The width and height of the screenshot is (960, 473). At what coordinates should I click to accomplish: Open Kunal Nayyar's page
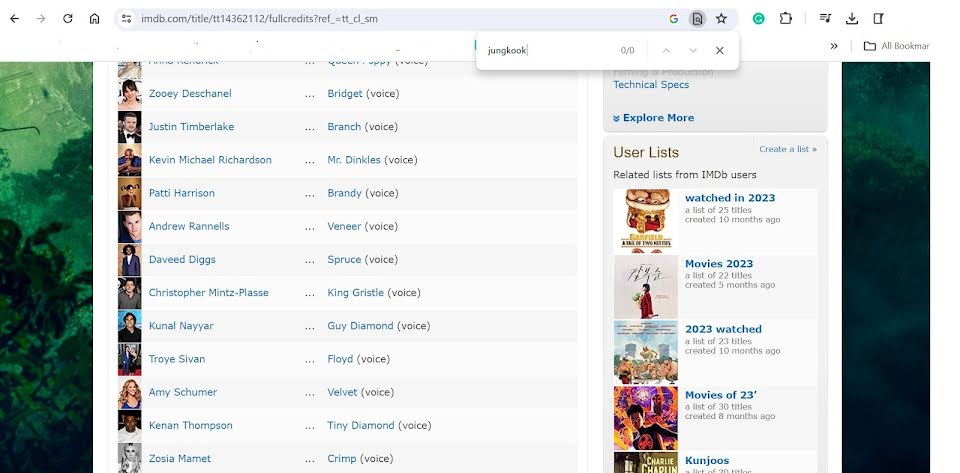pos(181,326)
